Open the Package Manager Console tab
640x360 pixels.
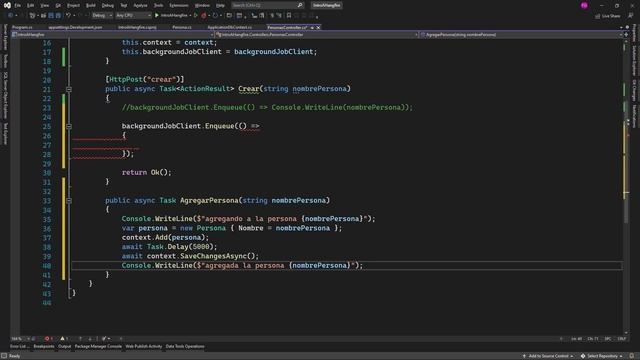pos(98,347)
